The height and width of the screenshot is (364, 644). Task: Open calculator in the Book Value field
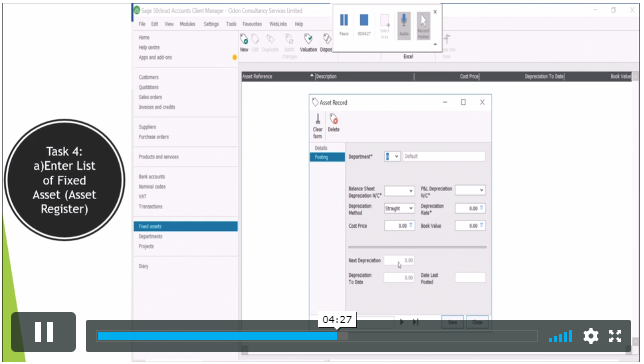pos(482,225)
